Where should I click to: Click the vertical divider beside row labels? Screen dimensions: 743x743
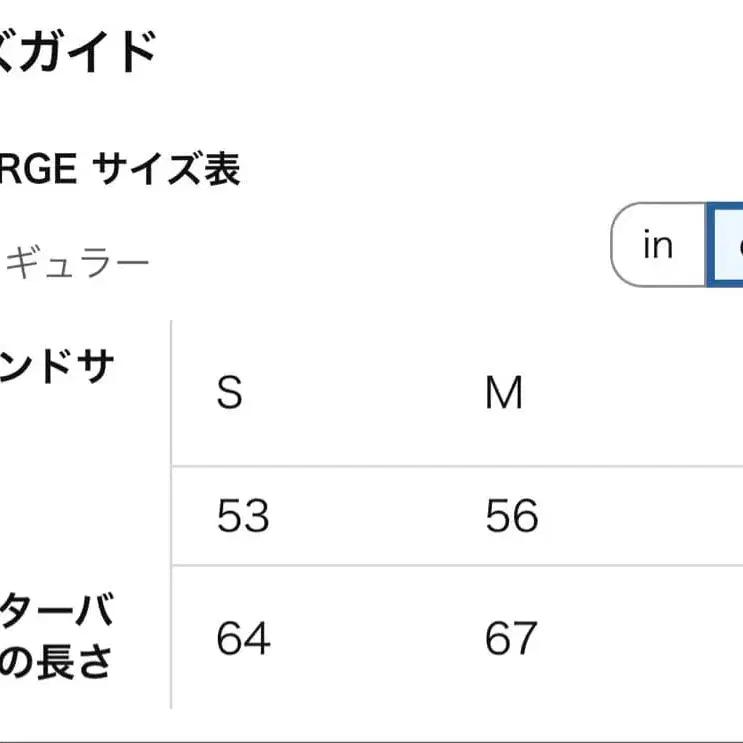click(171, 514)
